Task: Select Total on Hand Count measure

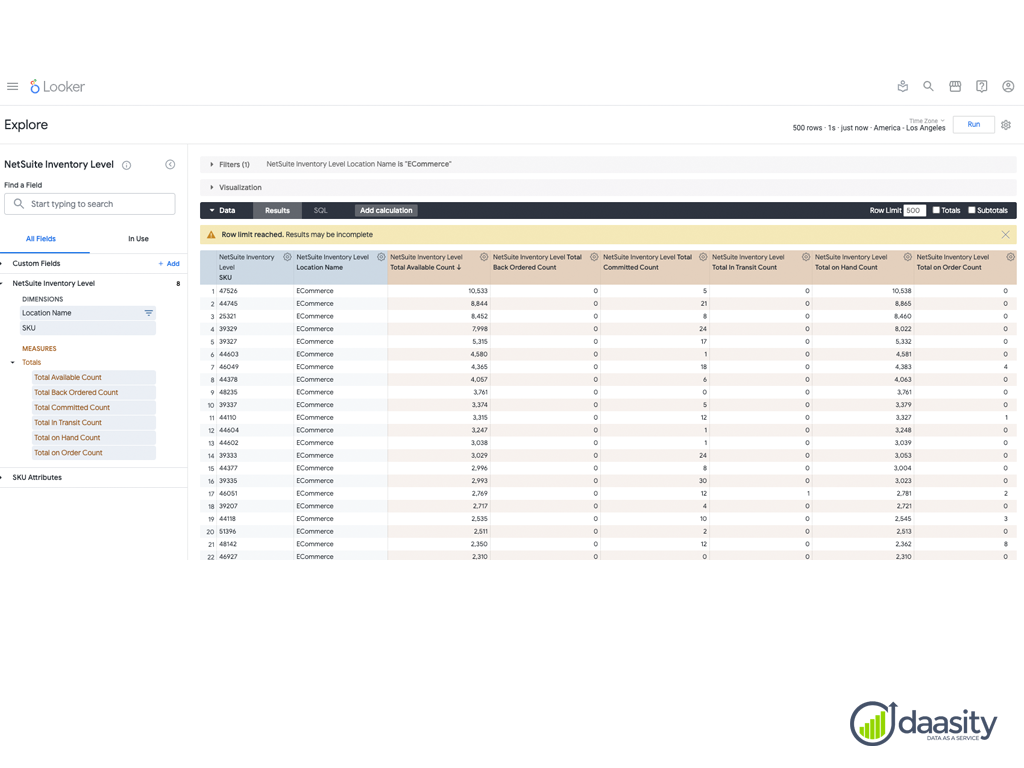Action: pos(94,438)
